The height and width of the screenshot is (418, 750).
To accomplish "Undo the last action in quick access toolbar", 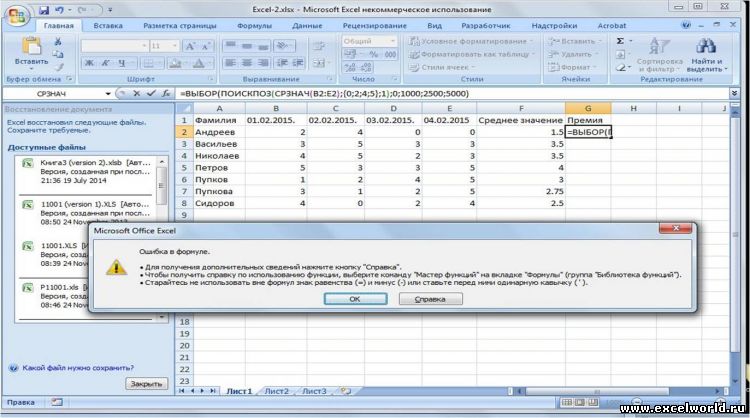I will click(x=59, y=10).
